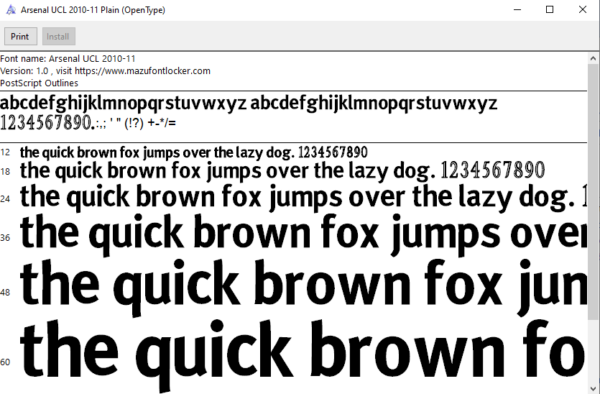Click the 60 point quick brown sample
The image size is (600, 394).
coord(303,355)
